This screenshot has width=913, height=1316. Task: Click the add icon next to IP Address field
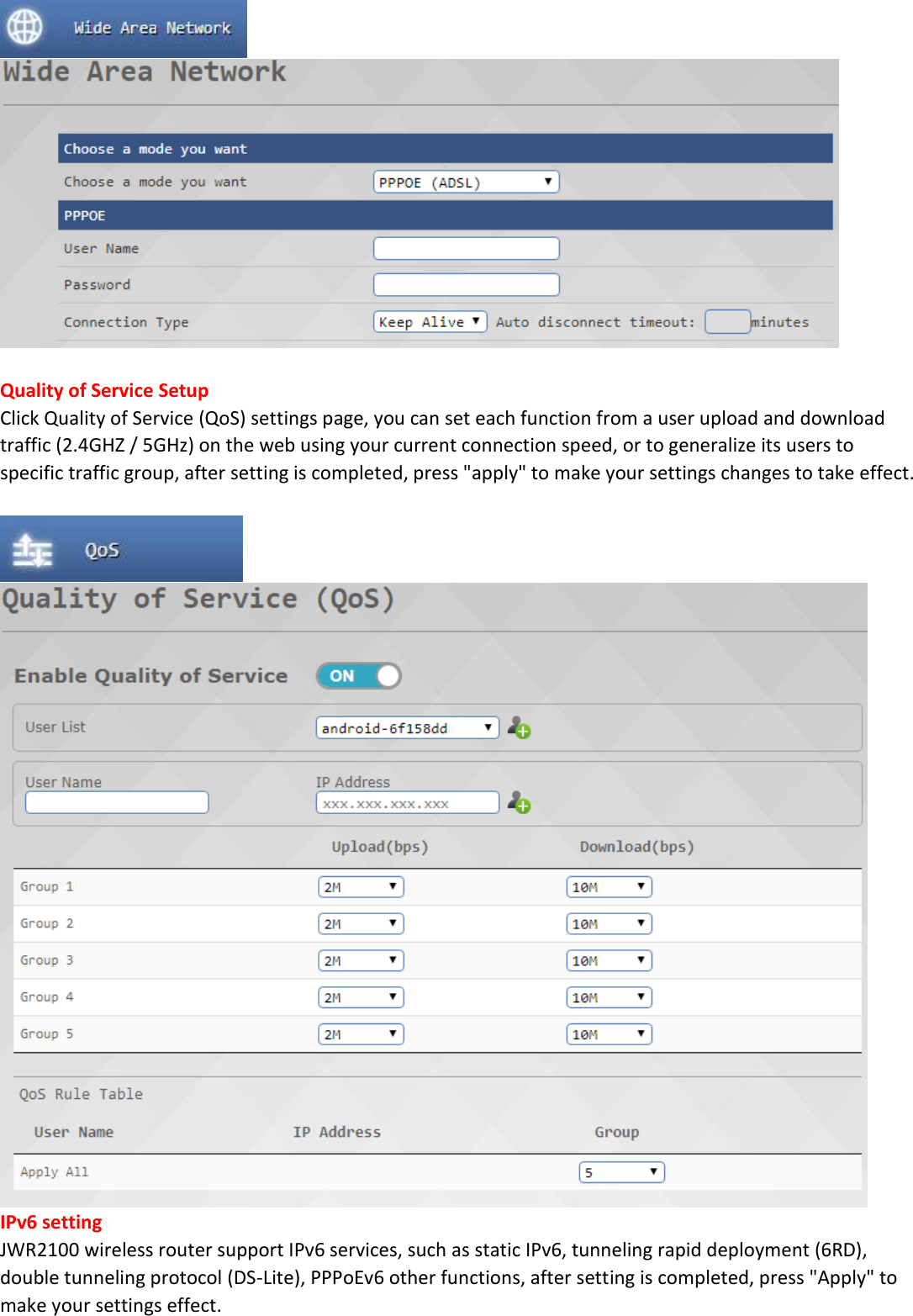517,802
